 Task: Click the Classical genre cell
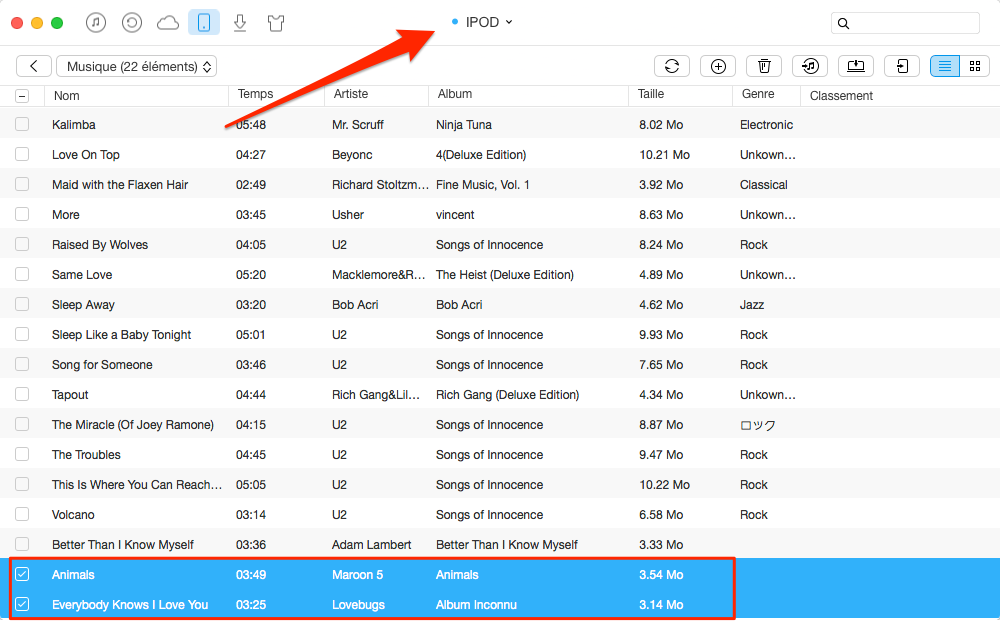point(764,184)
